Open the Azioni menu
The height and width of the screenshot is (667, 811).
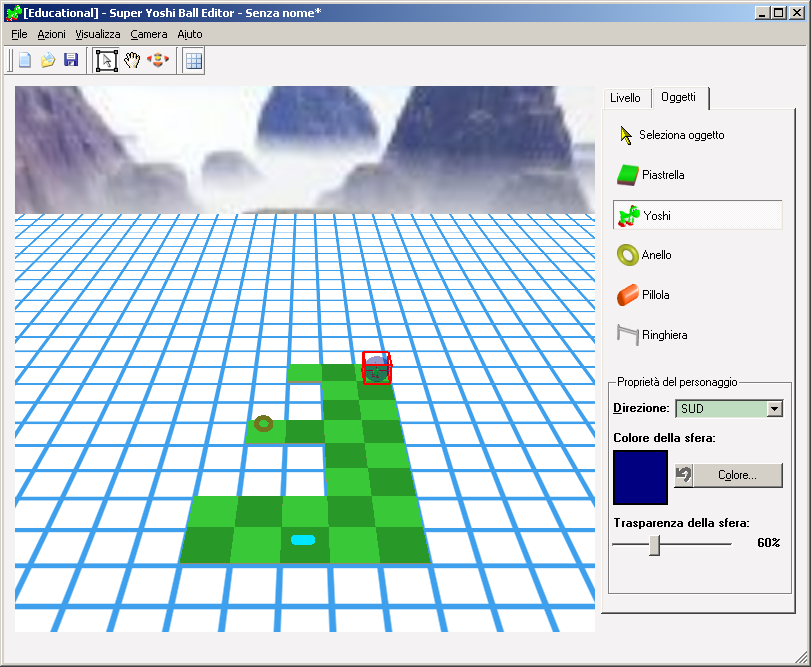pos(51,34)
